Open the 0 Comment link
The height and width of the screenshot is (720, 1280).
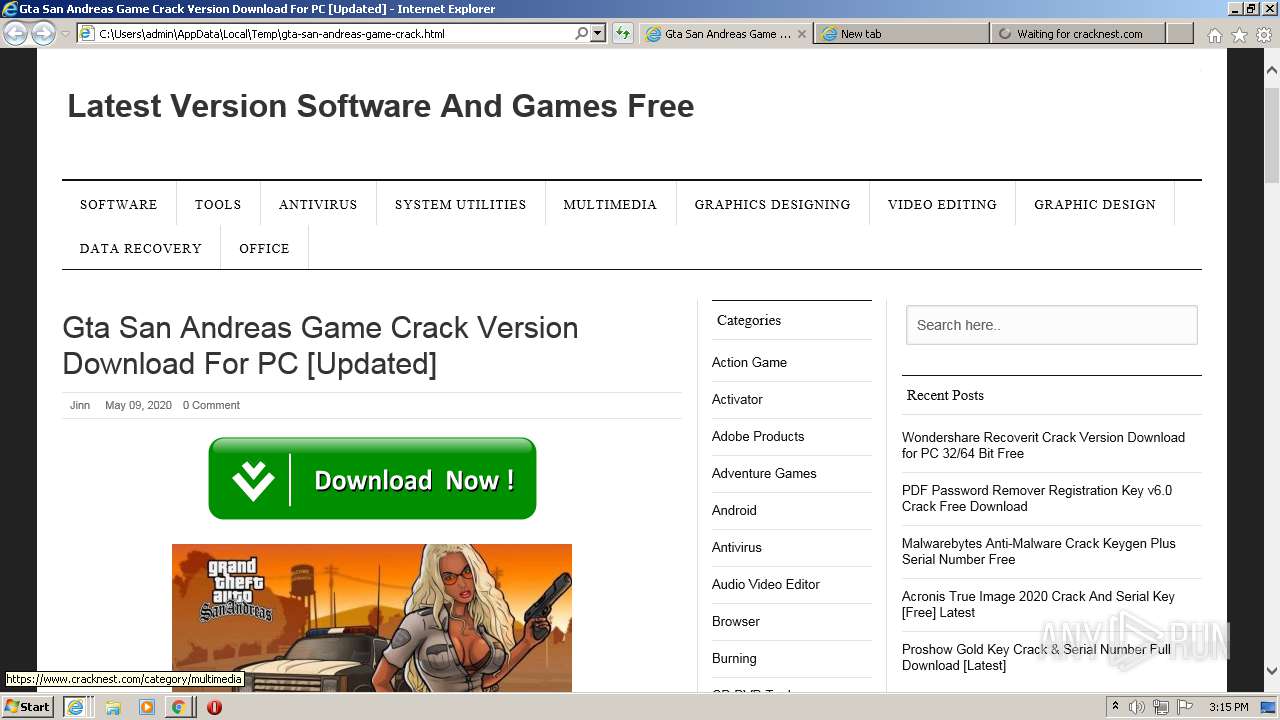pos(211,405)
